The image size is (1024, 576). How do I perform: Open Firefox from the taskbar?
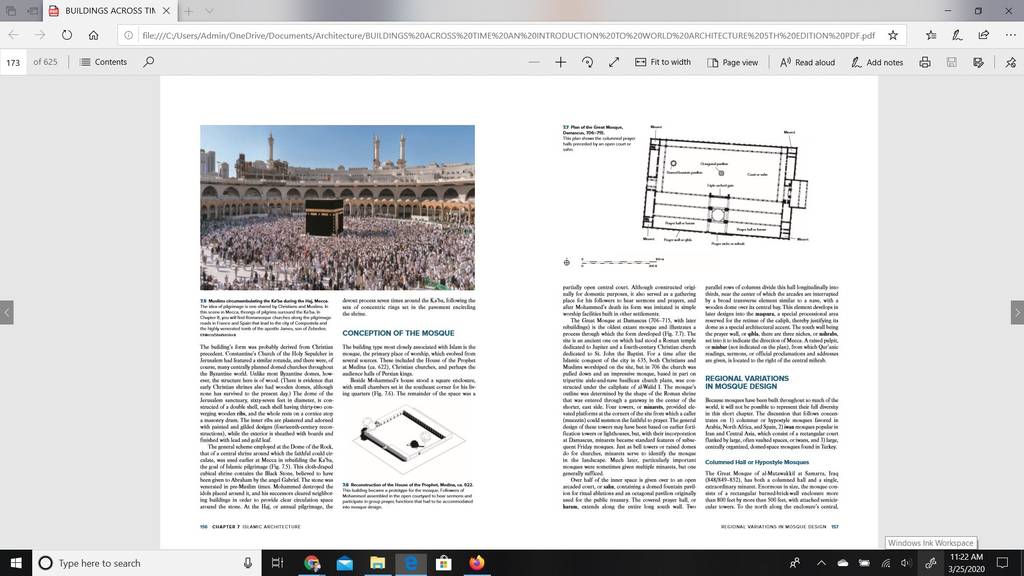[x=477, y=562]
